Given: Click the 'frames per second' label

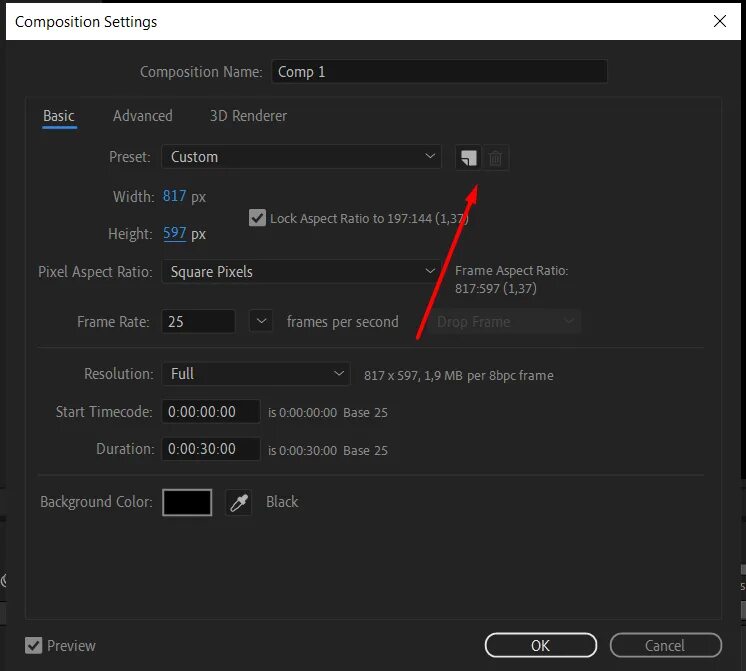Looking at the screenshot, I should pos(343,322).
